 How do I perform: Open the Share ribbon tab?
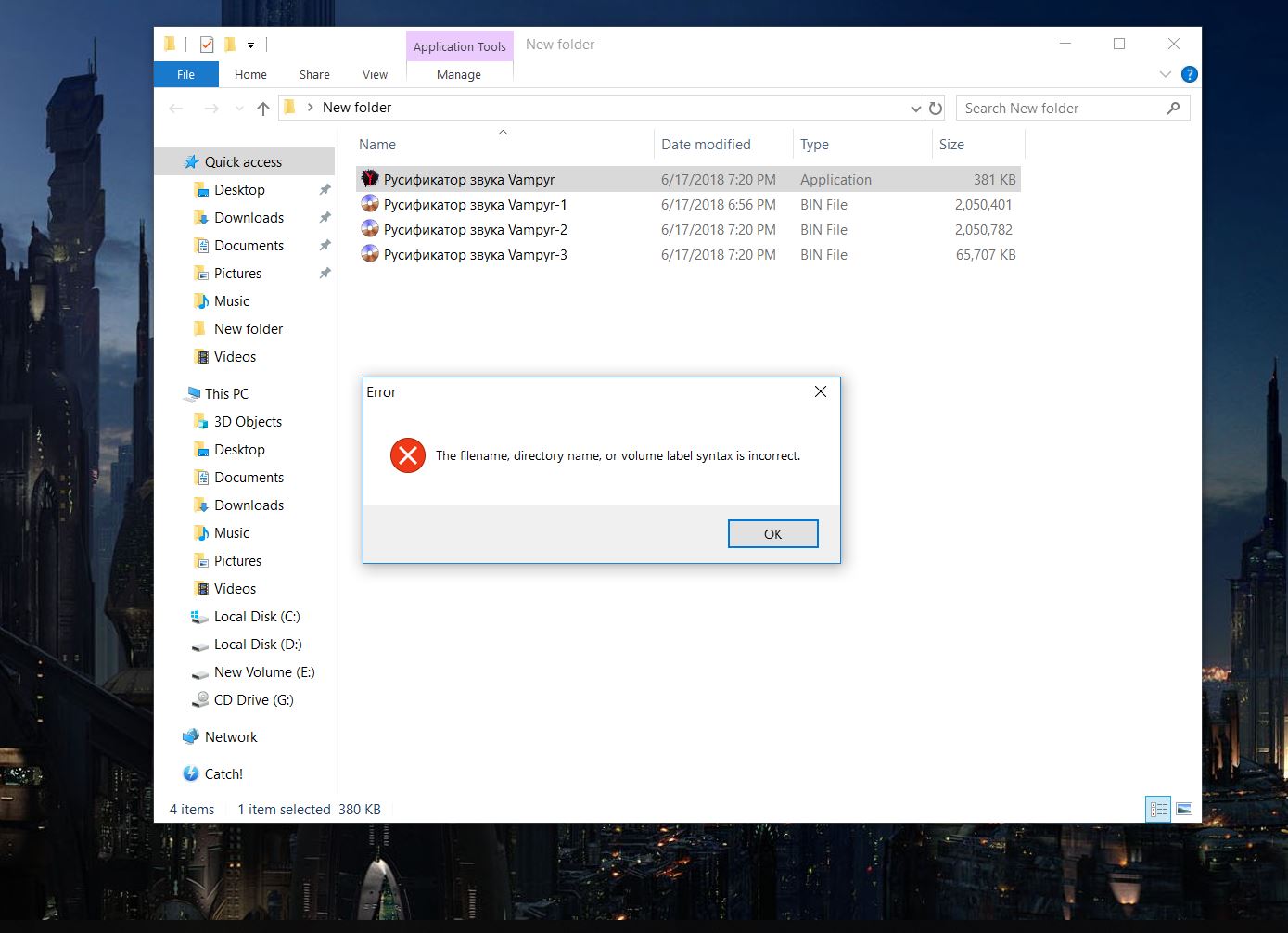(314, 74)
